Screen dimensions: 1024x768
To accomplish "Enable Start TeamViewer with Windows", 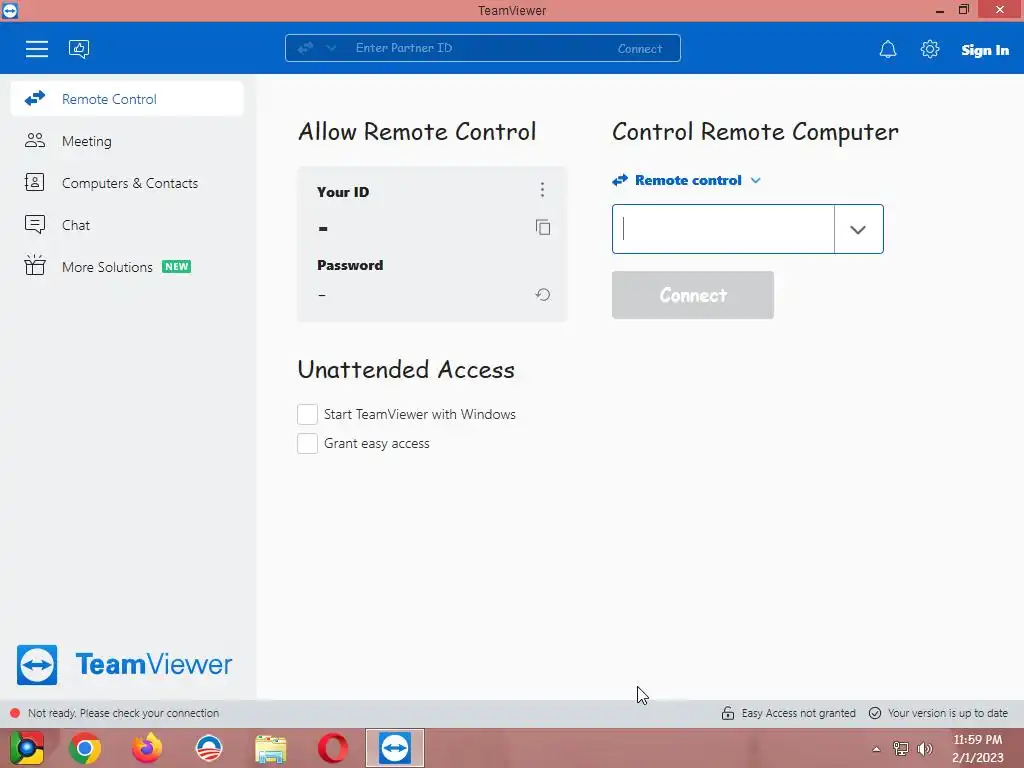I will click(x=308, y=414).
